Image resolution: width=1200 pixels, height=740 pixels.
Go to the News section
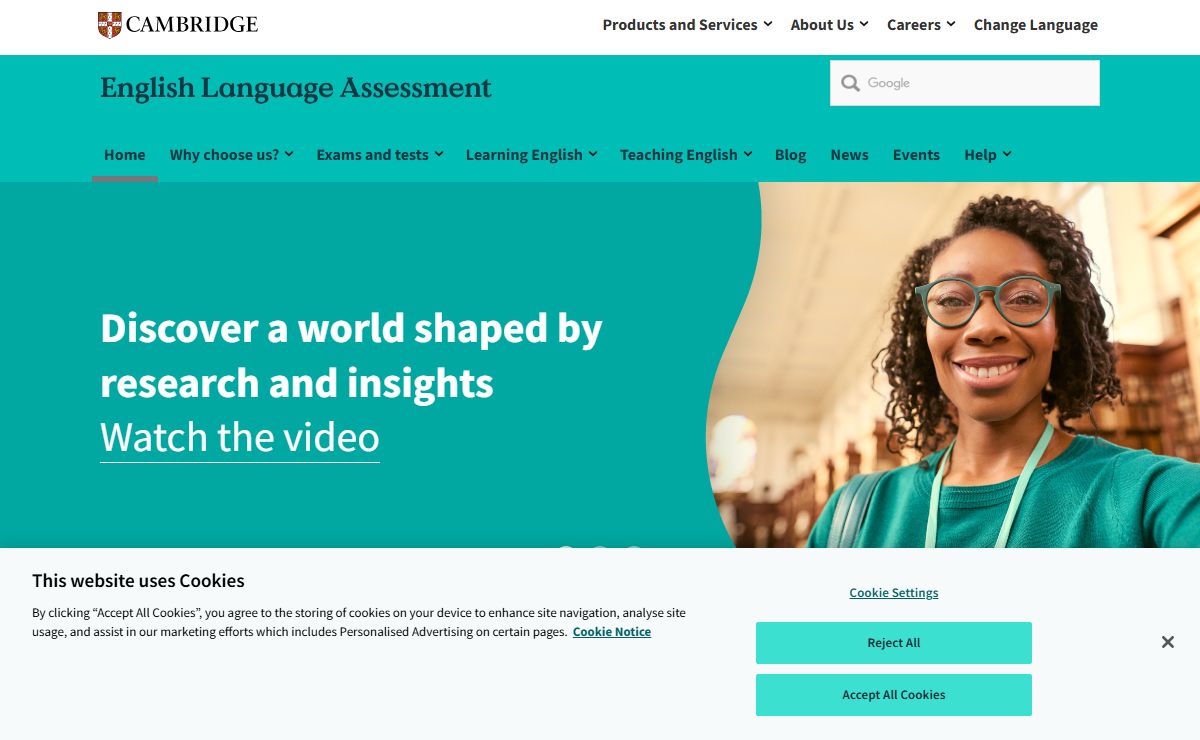(849, 155)
